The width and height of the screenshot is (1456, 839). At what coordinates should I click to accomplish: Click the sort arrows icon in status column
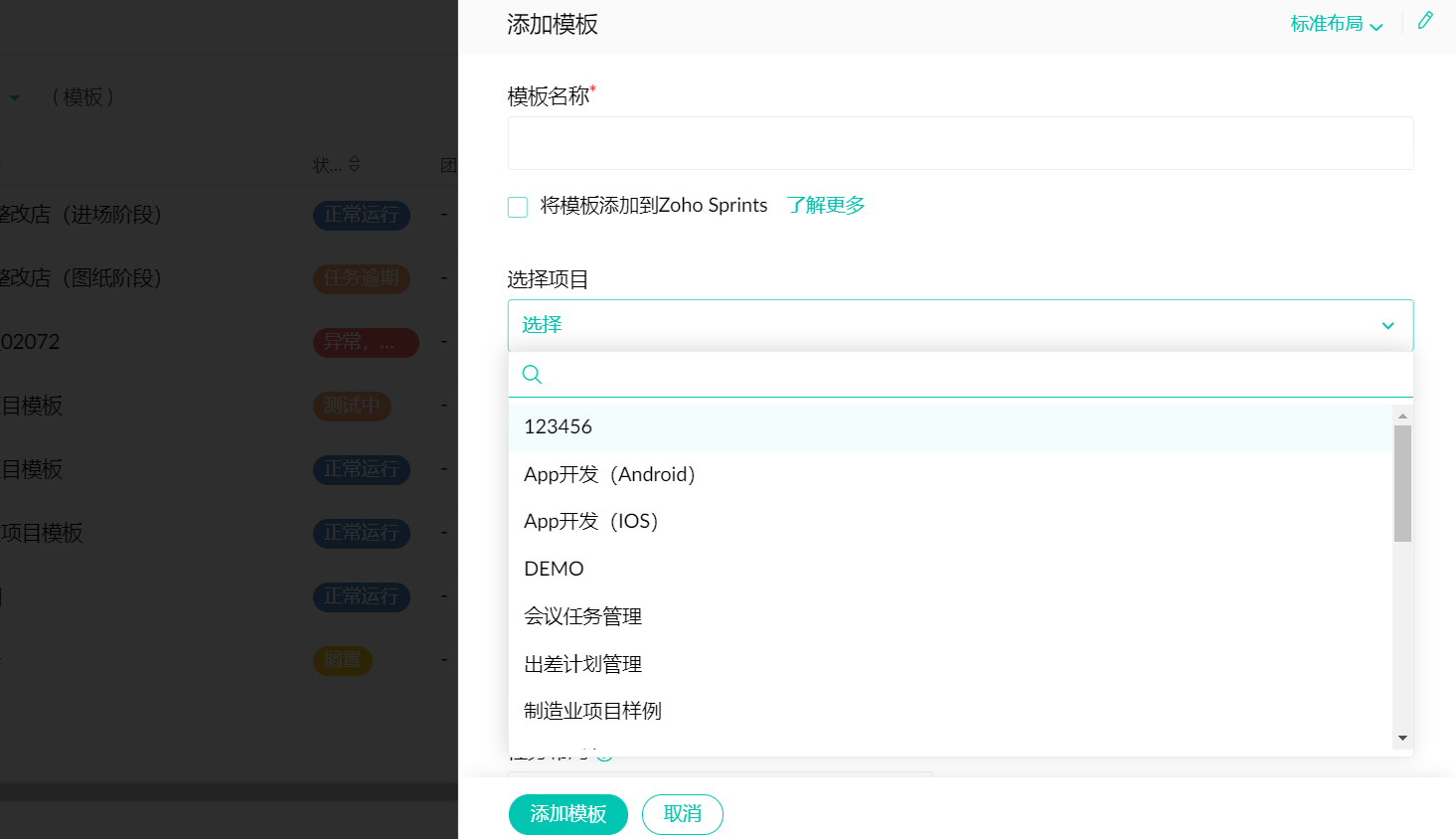click(355, 164)
